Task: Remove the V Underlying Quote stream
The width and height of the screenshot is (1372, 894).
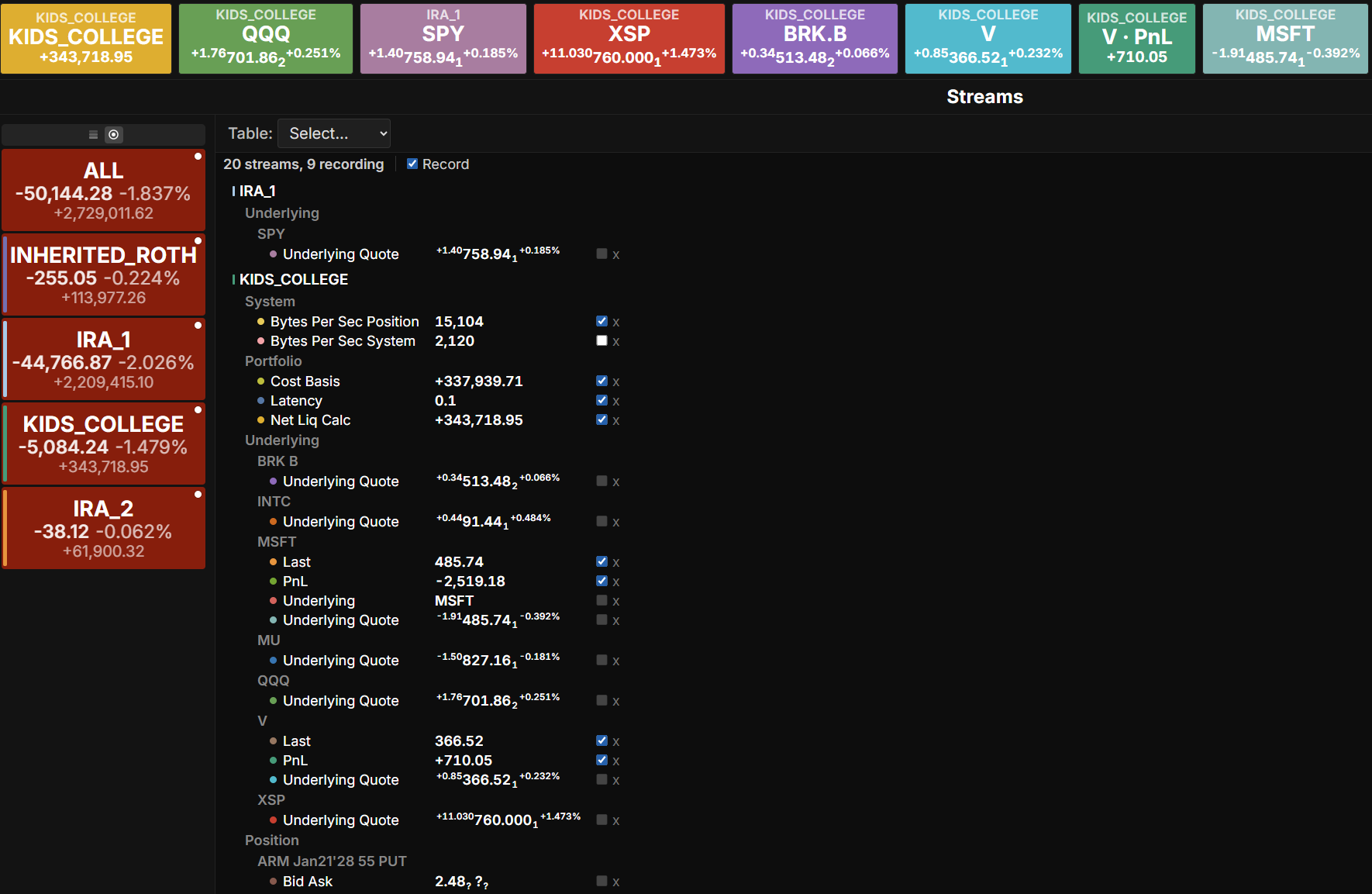Action: [x=616, y=781]
